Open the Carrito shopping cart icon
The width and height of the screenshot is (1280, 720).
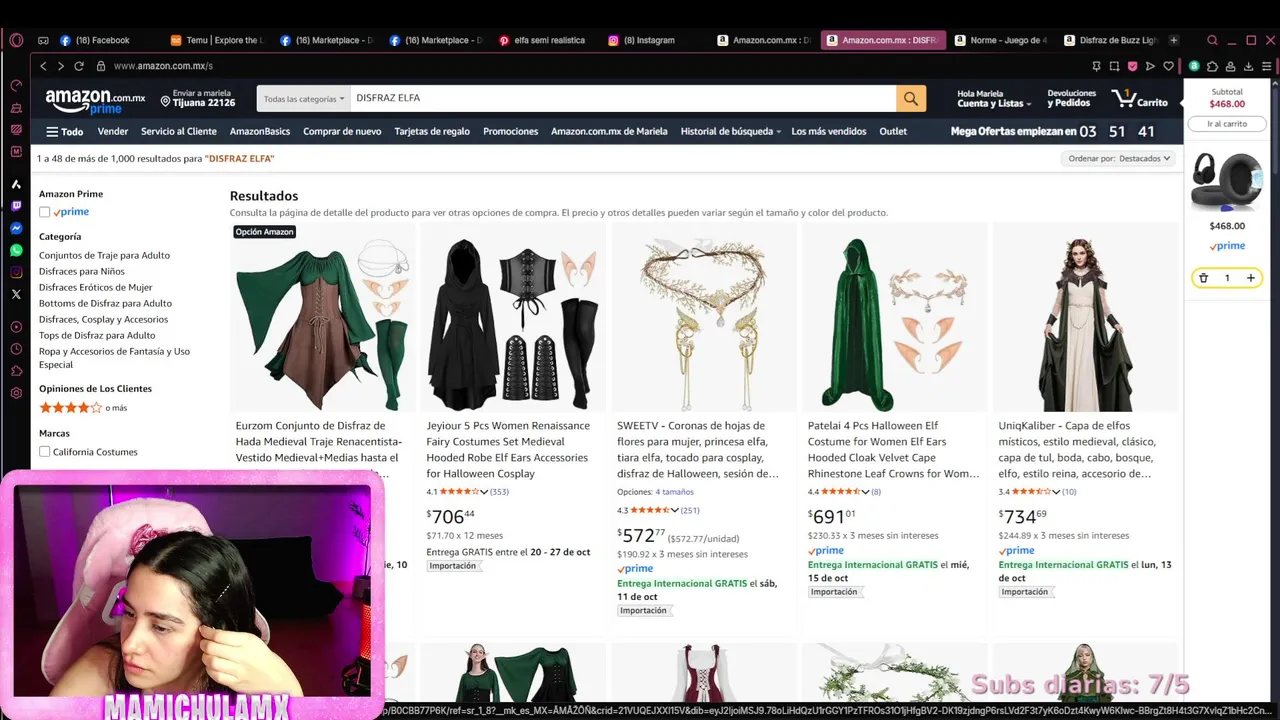point(1139,99)
